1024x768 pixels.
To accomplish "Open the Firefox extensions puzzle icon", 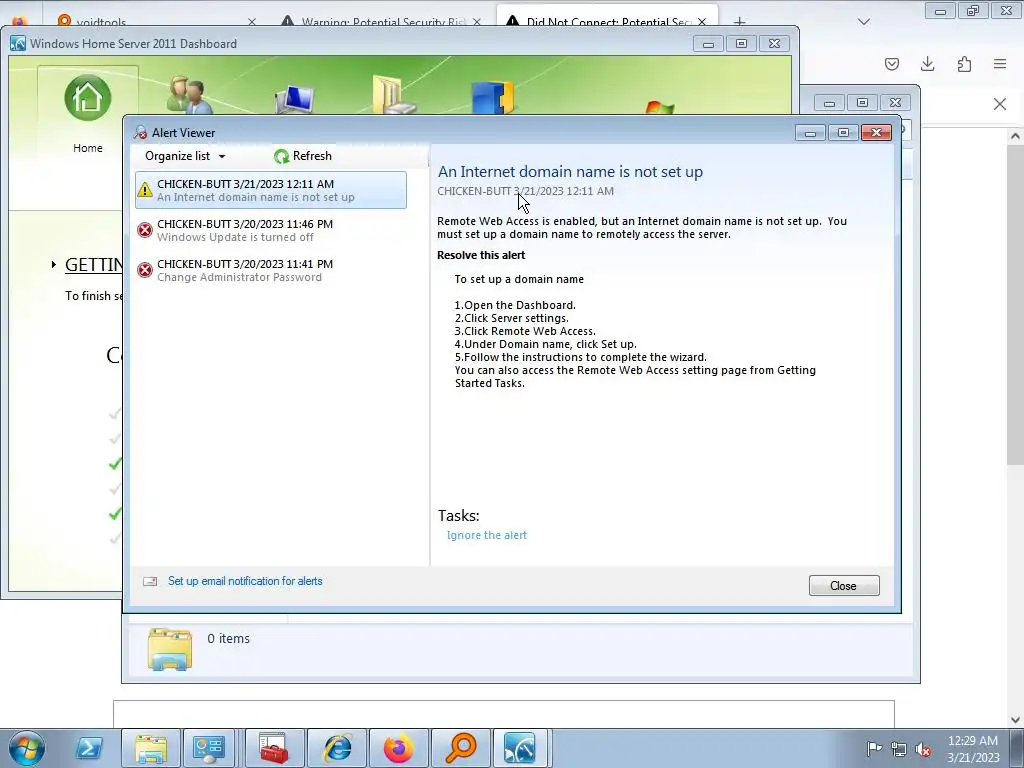I will pyautogui.click(x=964, y=64).
